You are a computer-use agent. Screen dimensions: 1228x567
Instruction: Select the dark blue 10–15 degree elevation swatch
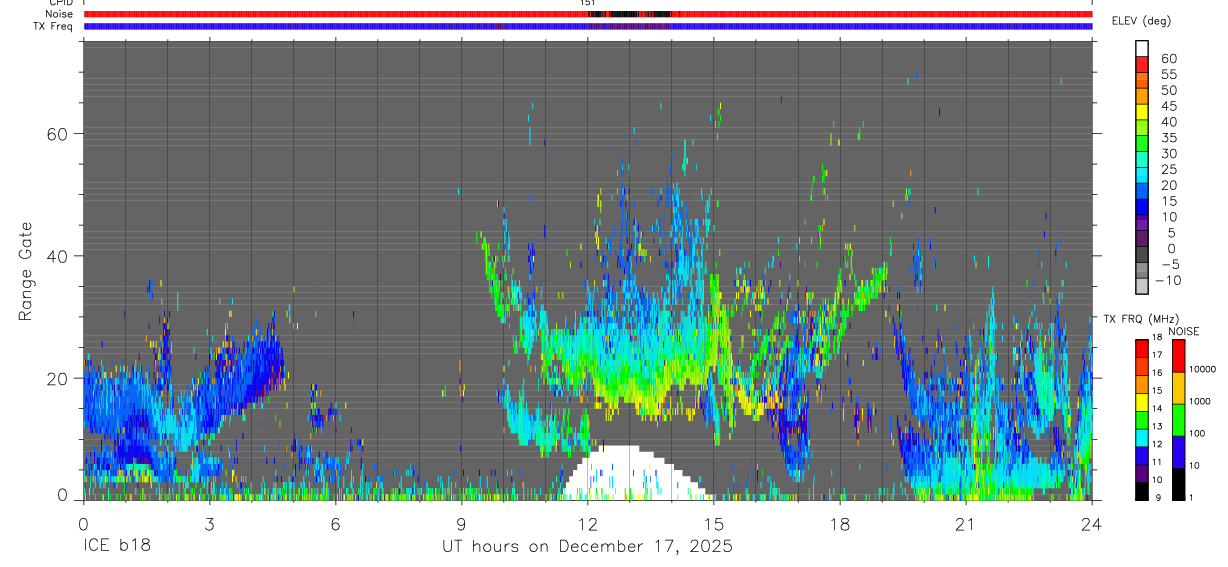[x=1142, y=208]
